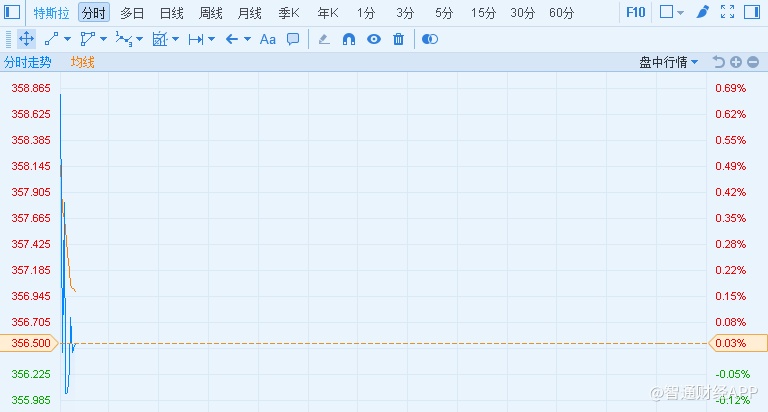Expand the layout square dropdown arrow
The height and width of the screenshot is (412, 768).
pos(680,13)
